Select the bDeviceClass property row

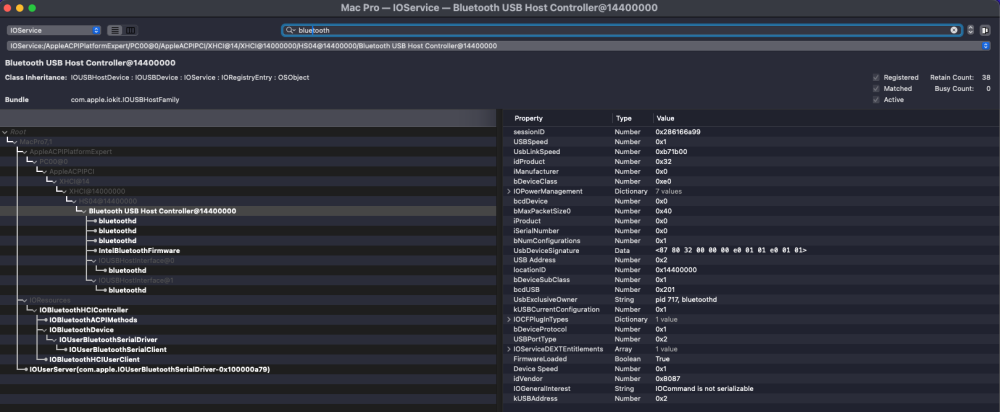coord(751,181)
